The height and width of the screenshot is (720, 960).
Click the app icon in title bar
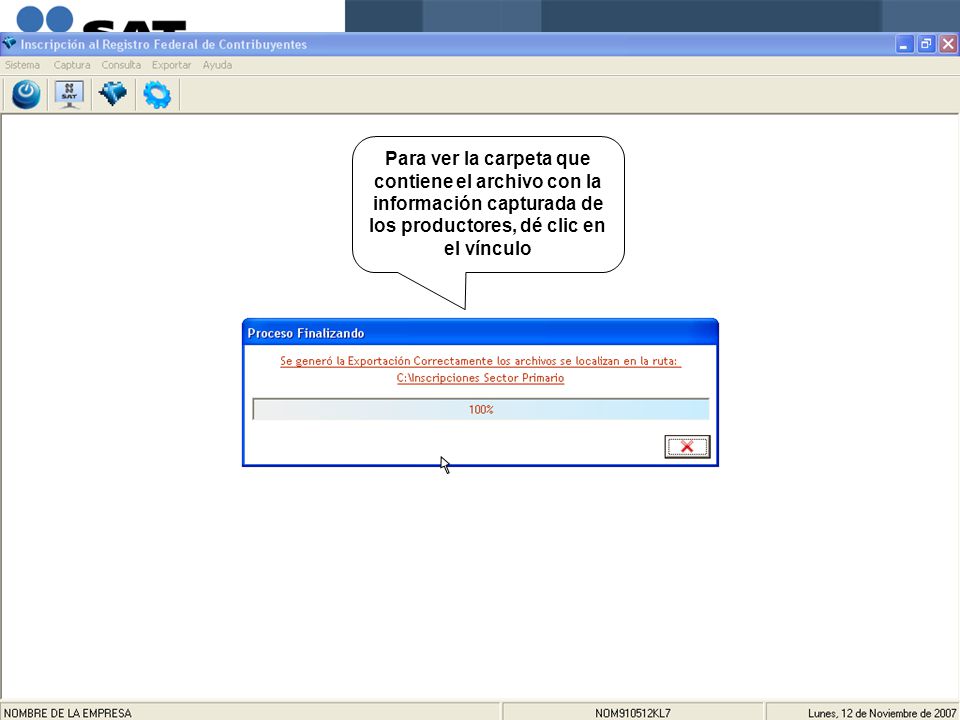click(x=9, y=43)
